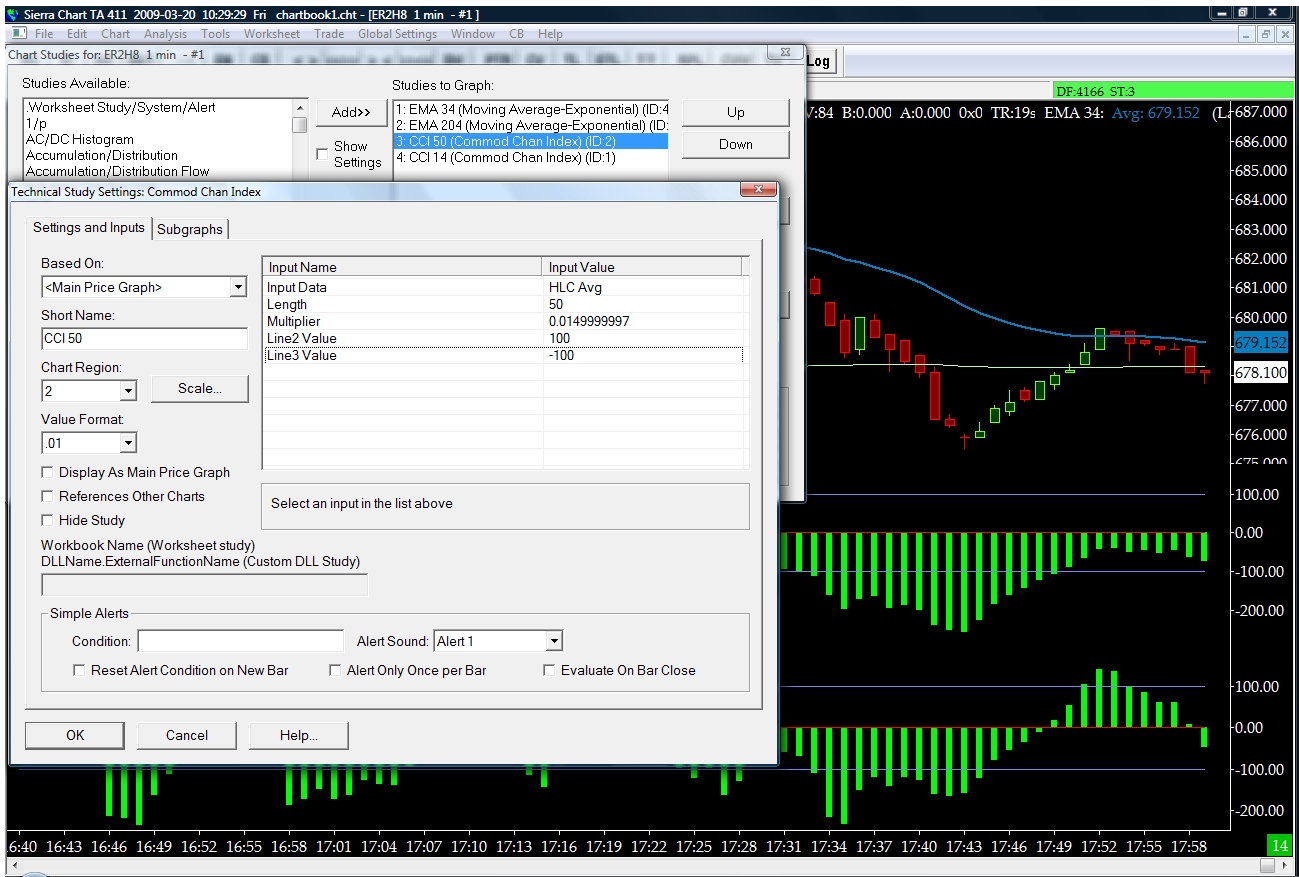Open the Based On dropdown

pyautogui.click(x=238, y=287)
